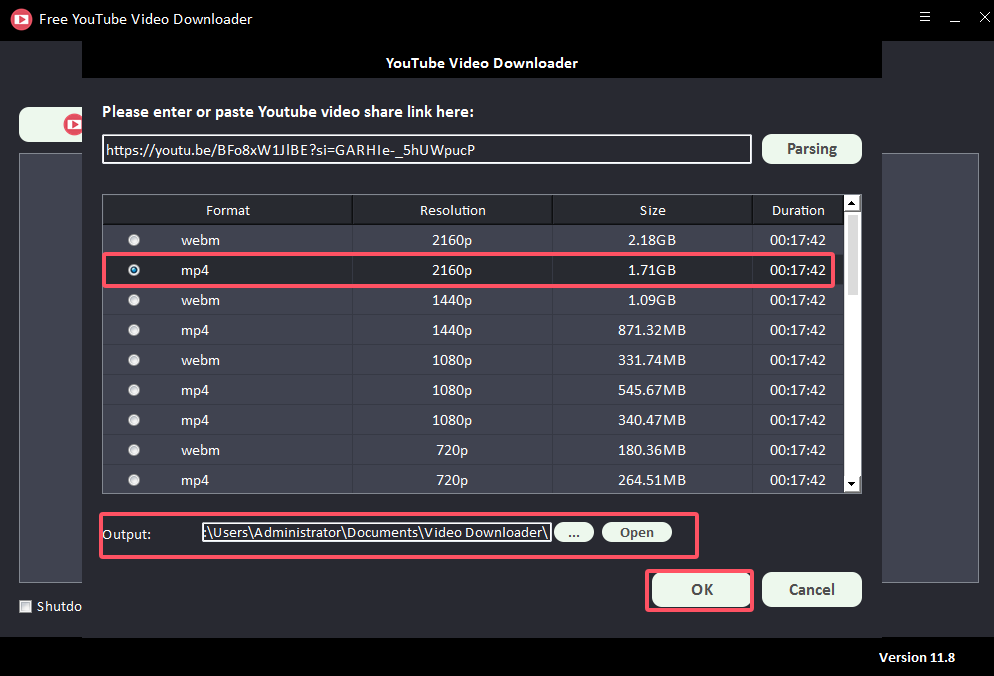
Task: Click the scrollbar down arrow
Action: coord(852,485)
